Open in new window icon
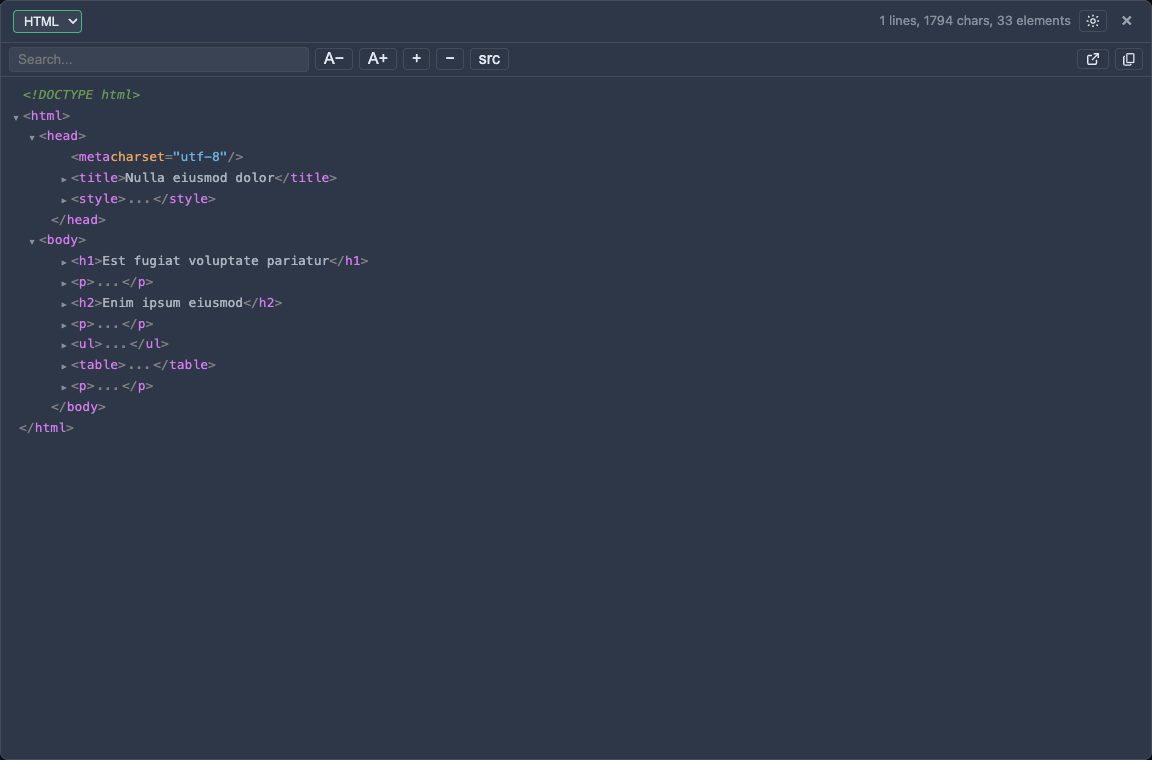 [1092, 60]
